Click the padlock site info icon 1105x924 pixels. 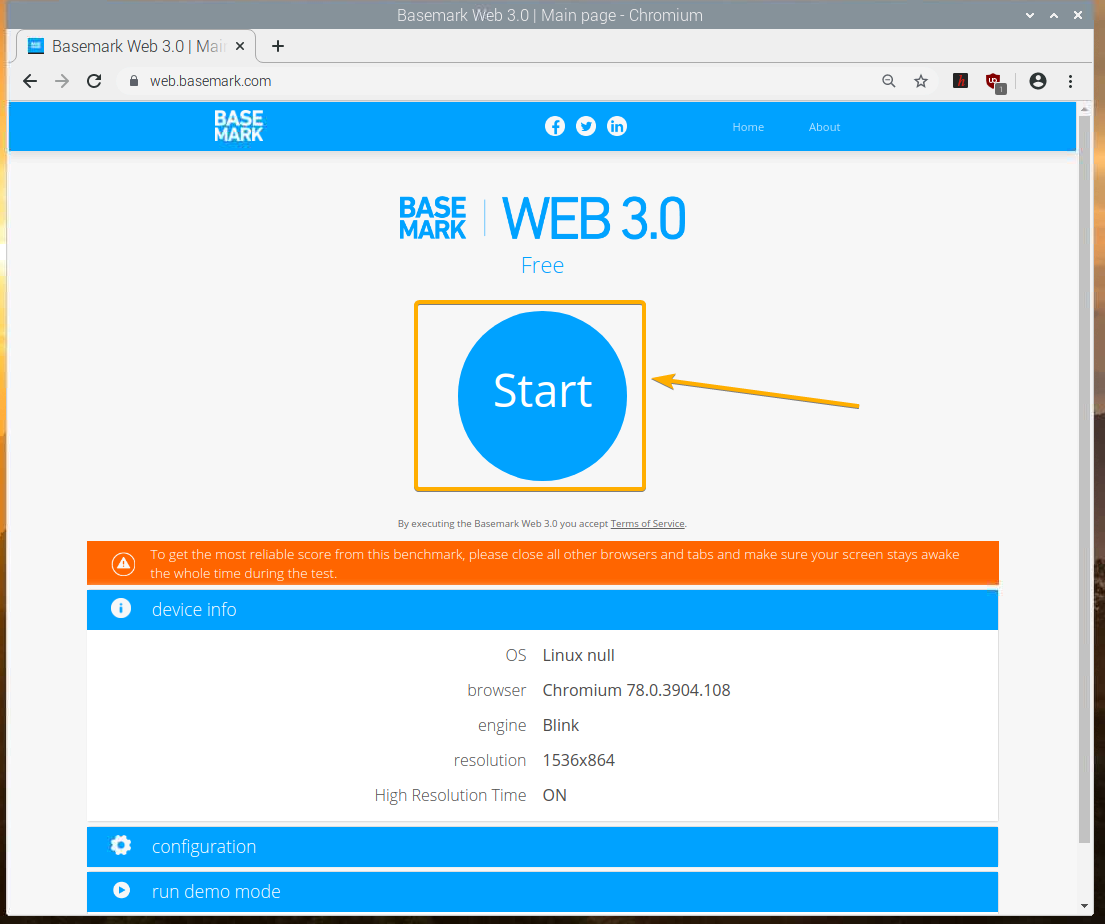(134, 81)
